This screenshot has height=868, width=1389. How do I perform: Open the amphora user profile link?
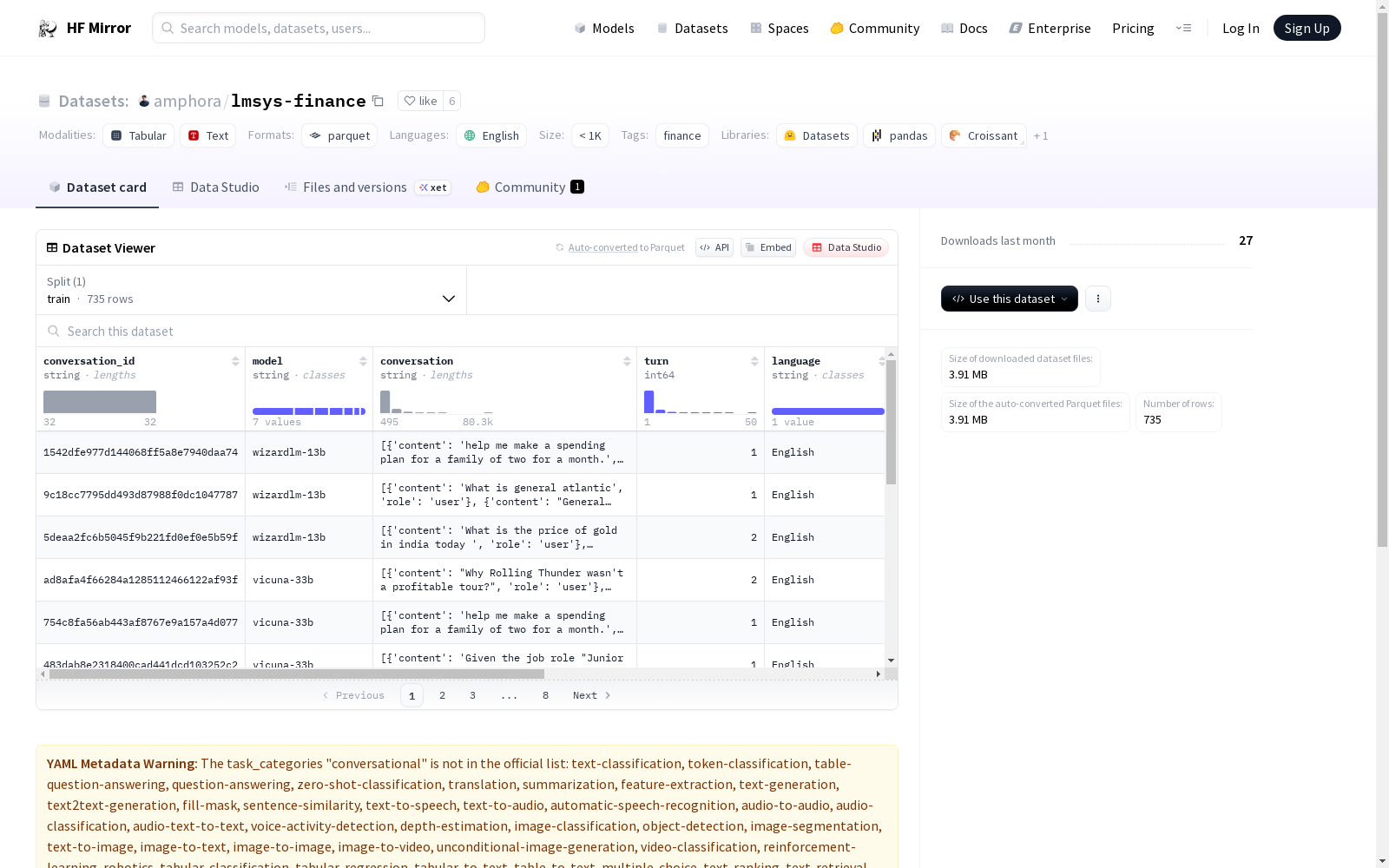tap(188, 101)
